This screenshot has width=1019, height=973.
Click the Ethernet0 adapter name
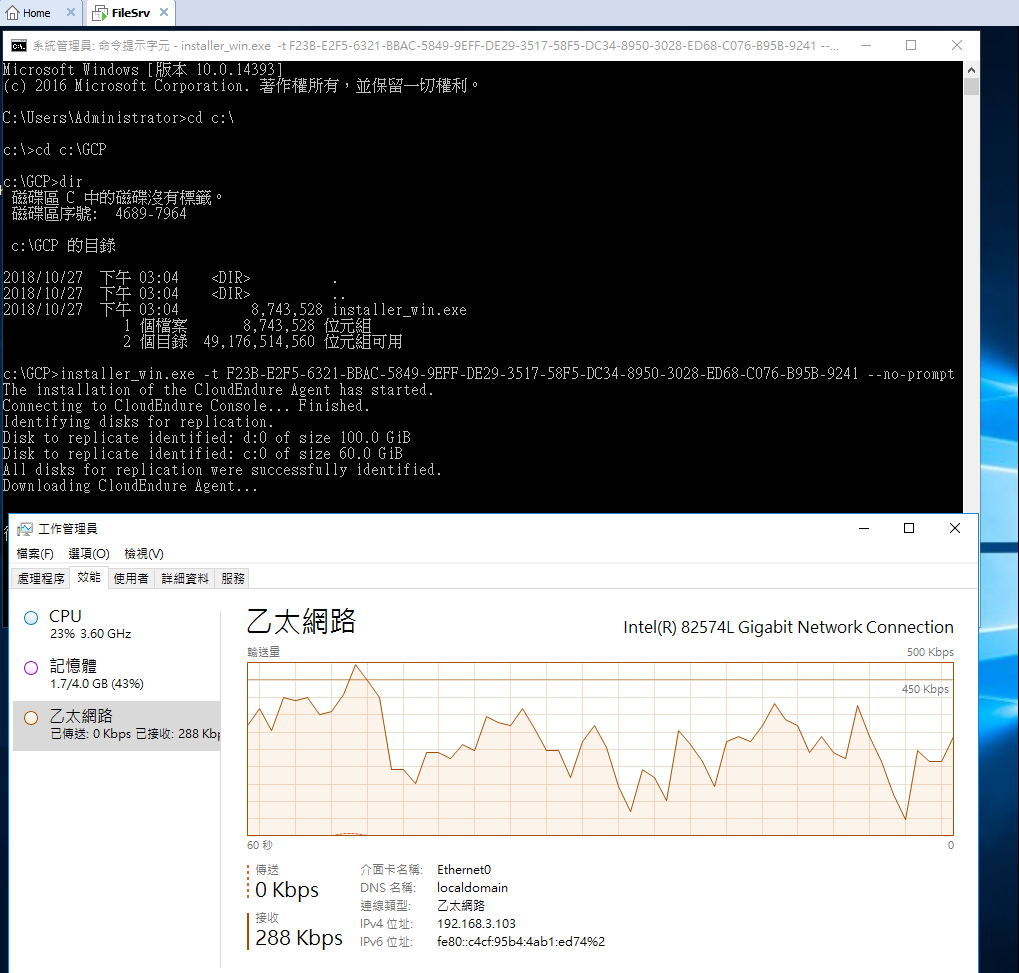point(464,870)
